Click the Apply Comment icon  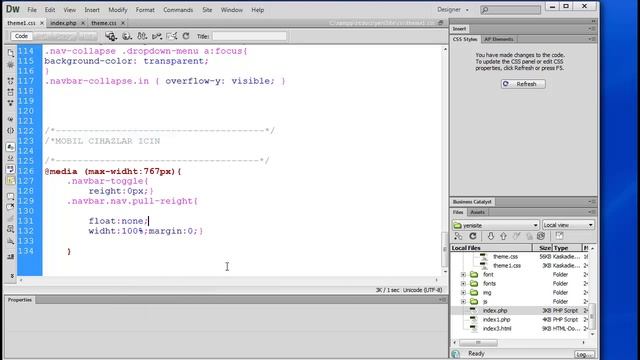pos(11,196)
